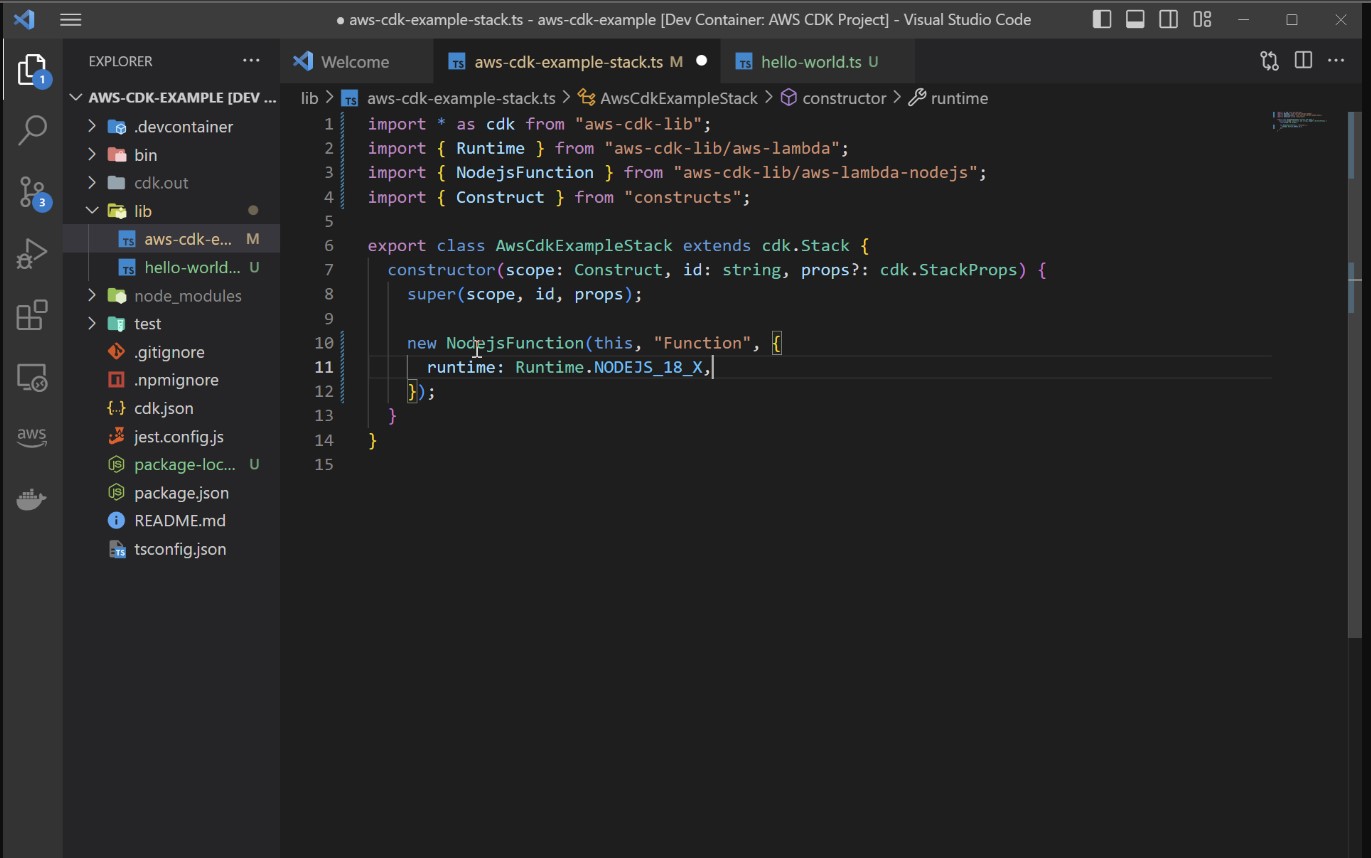
Task: Open the Search view in activity bar
Action: (x=32, y=129)
